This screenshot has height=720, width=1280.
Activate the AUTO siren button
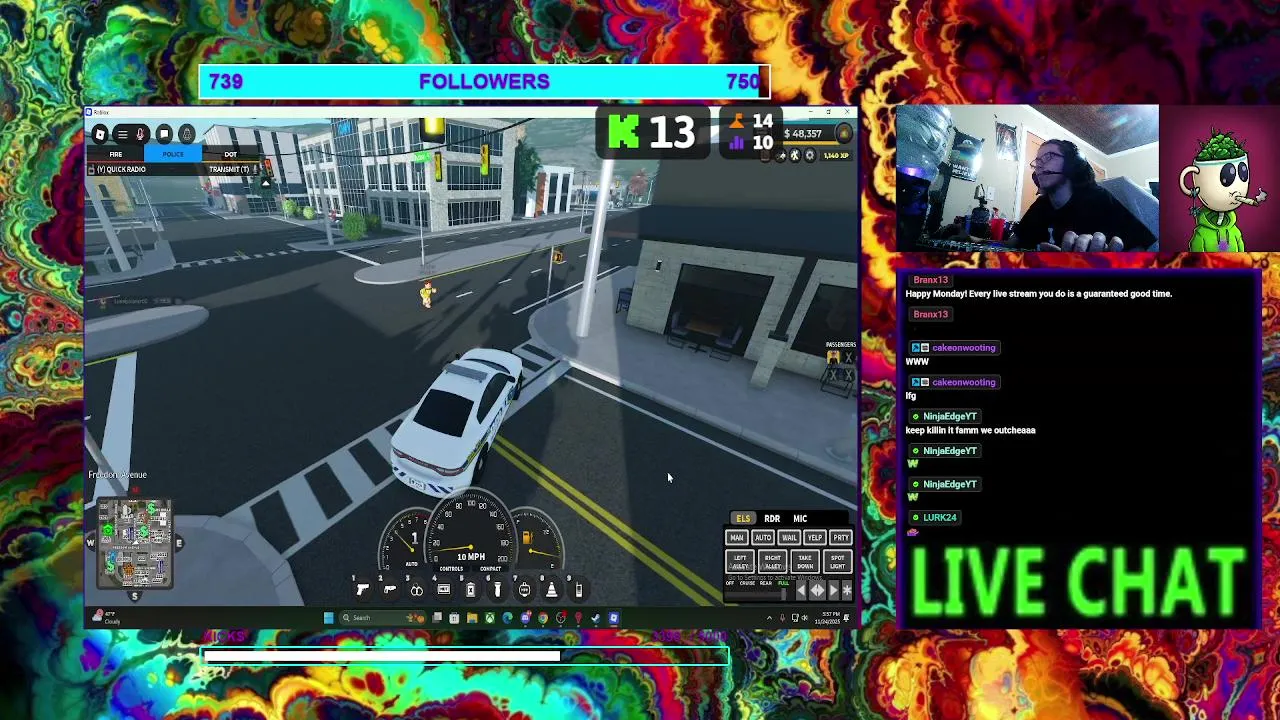(763, 538)
